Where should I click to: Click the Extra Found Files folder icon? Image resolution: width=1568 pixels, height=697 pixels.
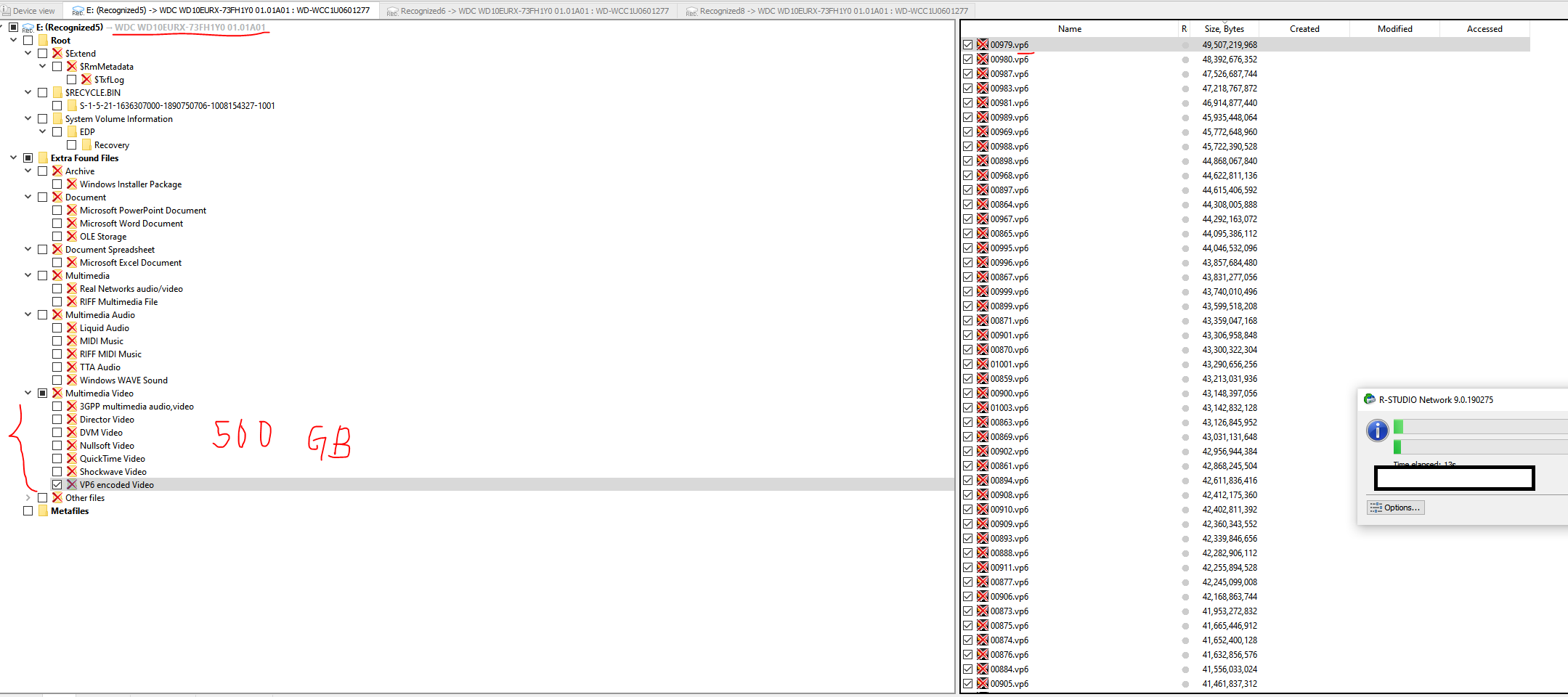tap(43, 158)
